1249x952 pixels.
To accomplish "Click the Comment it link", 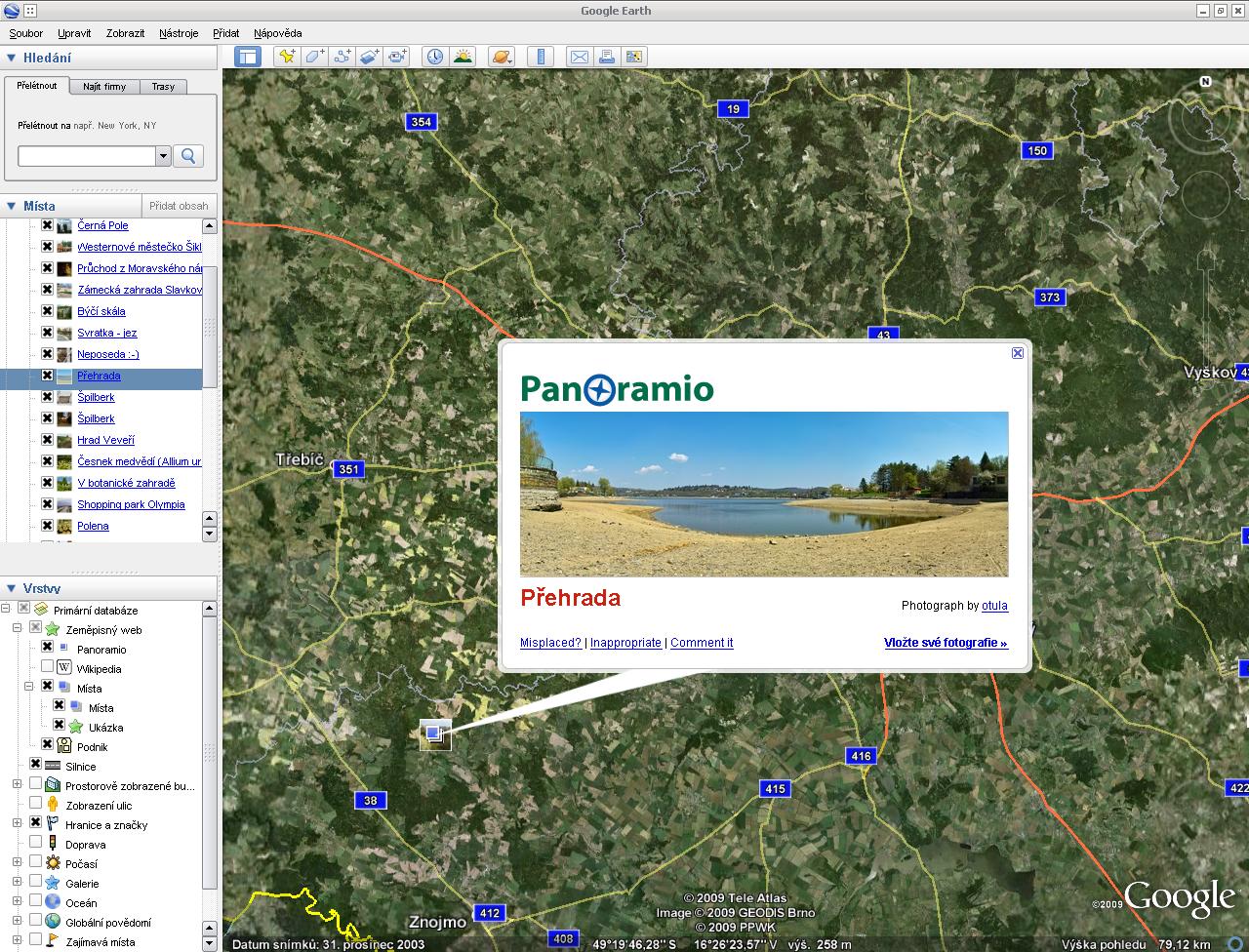I will coord(702,643).
